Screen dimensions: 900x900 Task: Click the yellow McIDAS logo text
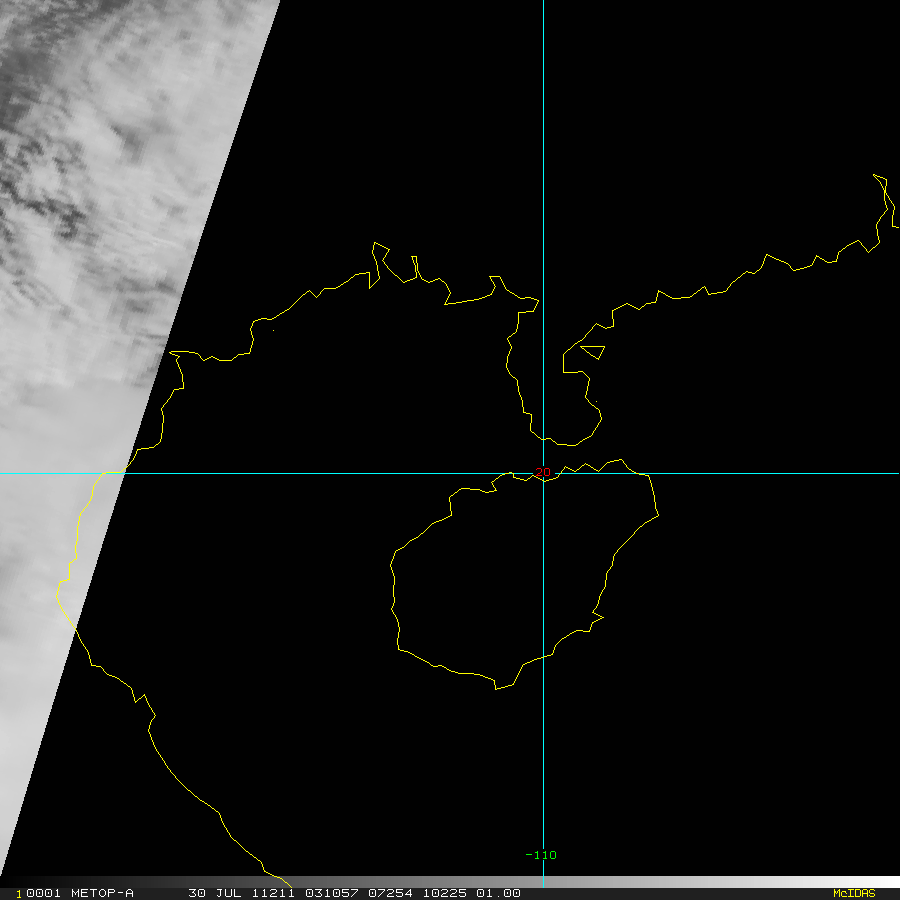tap(854, 893)
